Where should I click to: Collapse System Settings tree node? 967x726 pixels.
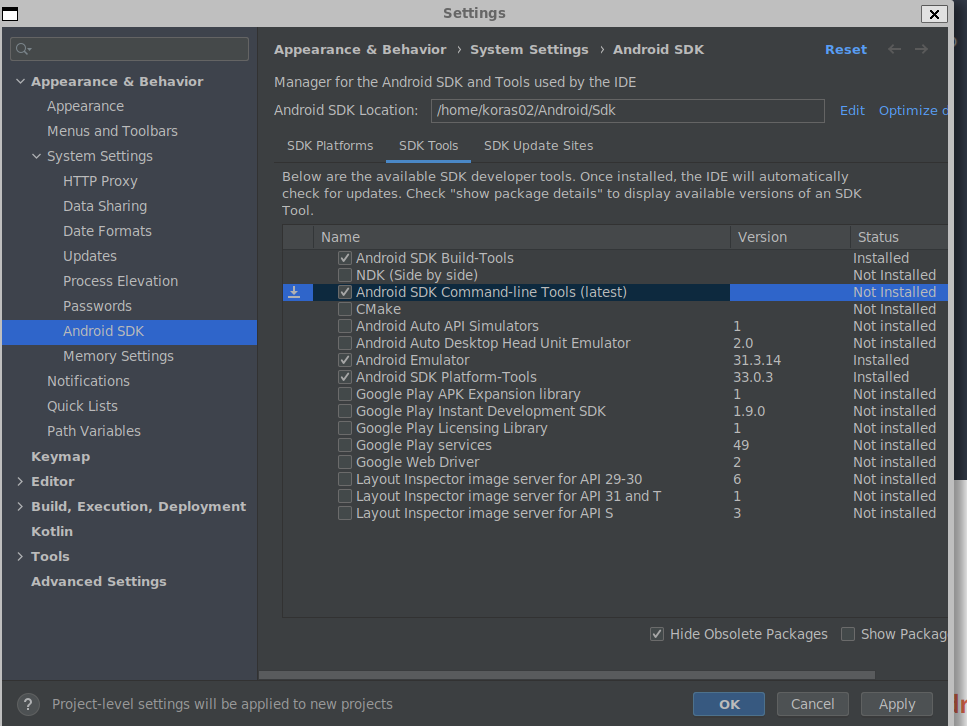click(x=36, y=156)
